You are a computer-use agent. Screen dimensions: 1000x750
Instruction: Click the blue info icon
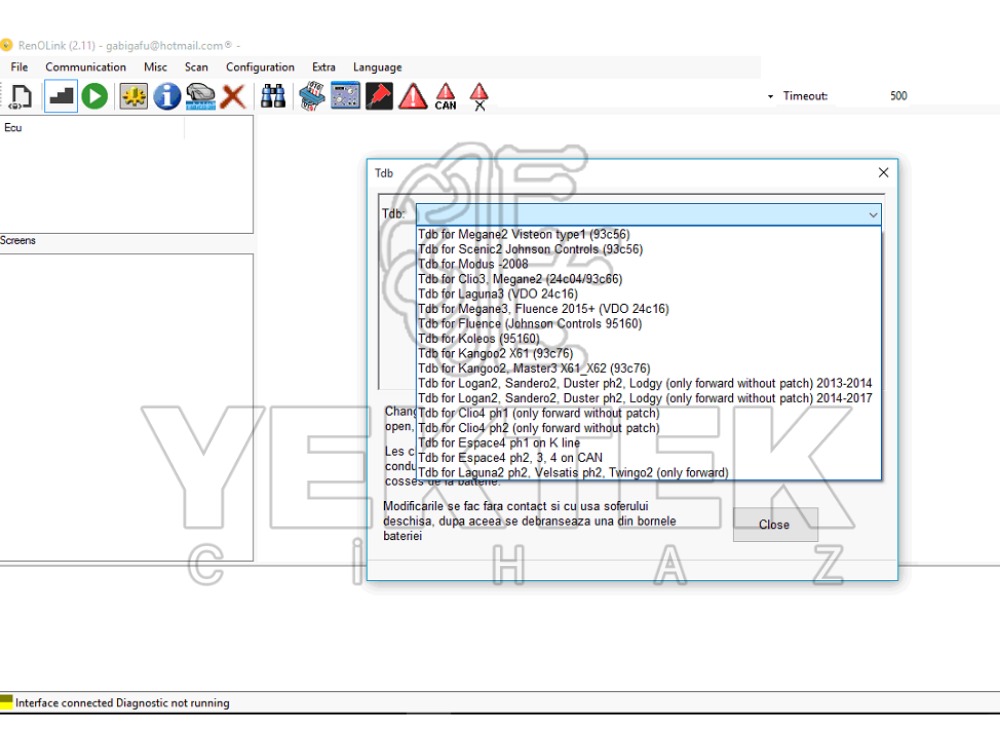pyautogui.click(x=167, y=96)
